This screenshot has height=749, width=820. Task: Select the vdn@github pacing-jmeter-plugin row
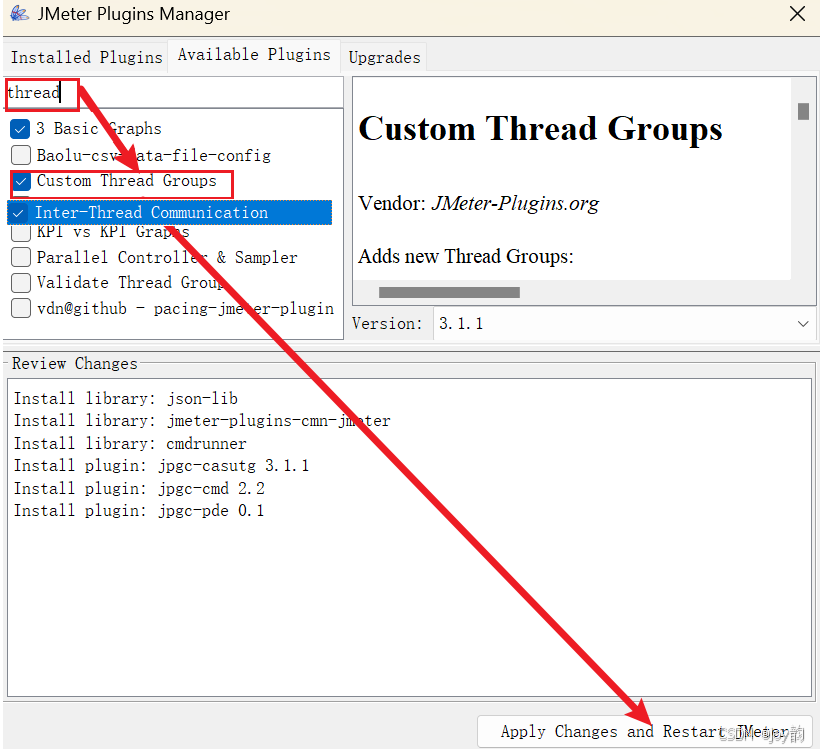(170, 308)
